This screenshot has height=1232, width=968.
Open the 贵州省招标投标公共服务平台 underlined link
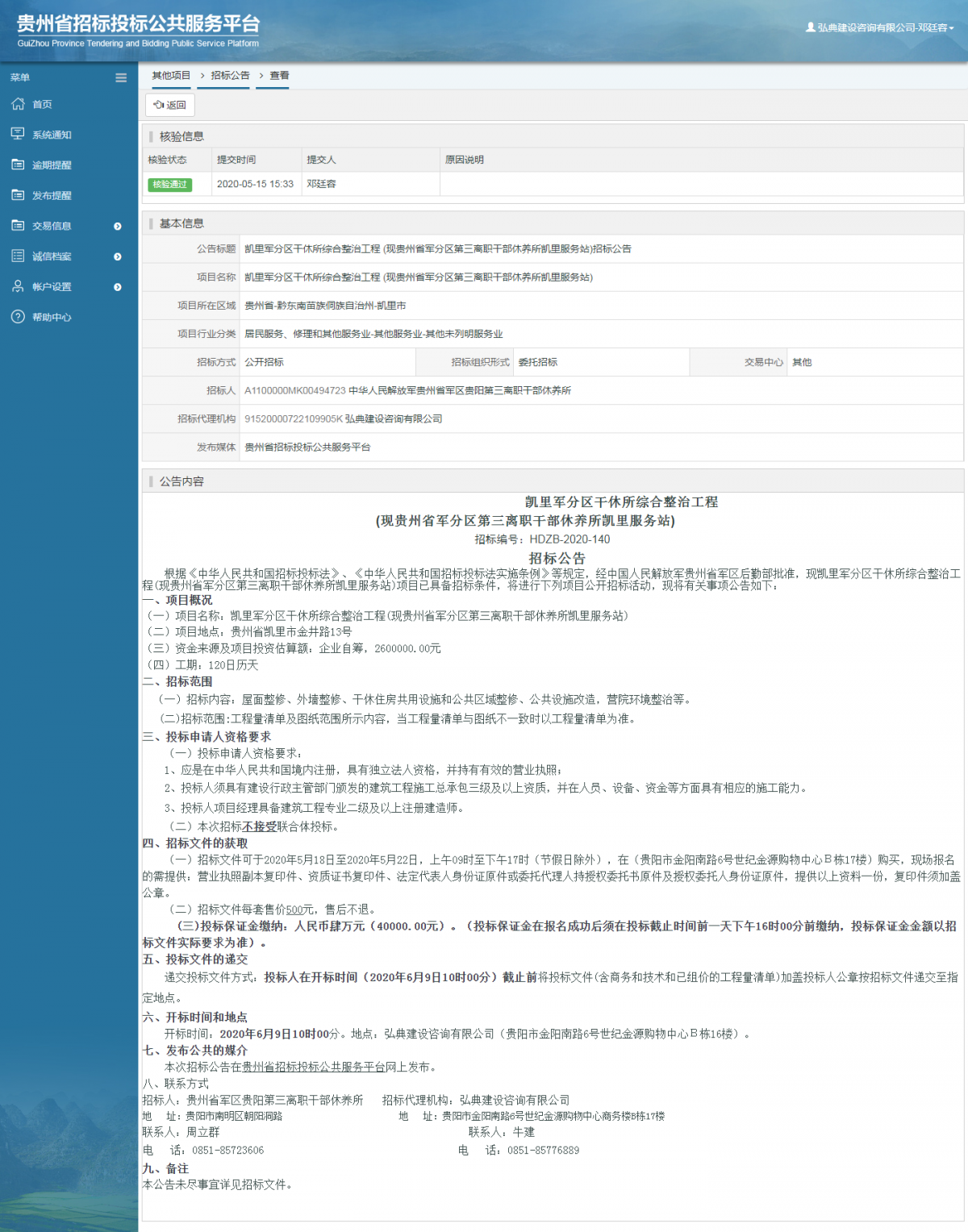pyautogui.click(x=314, y=1067)
